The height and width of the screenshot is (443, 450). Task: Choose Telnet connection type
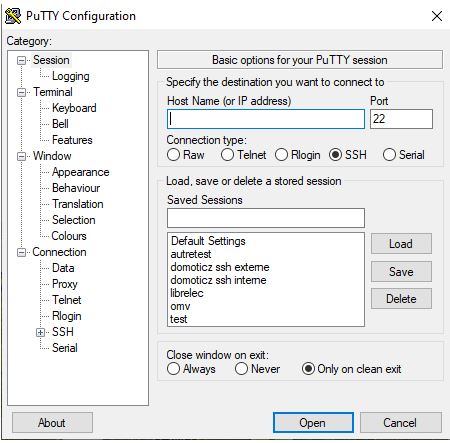pos(227,155)
